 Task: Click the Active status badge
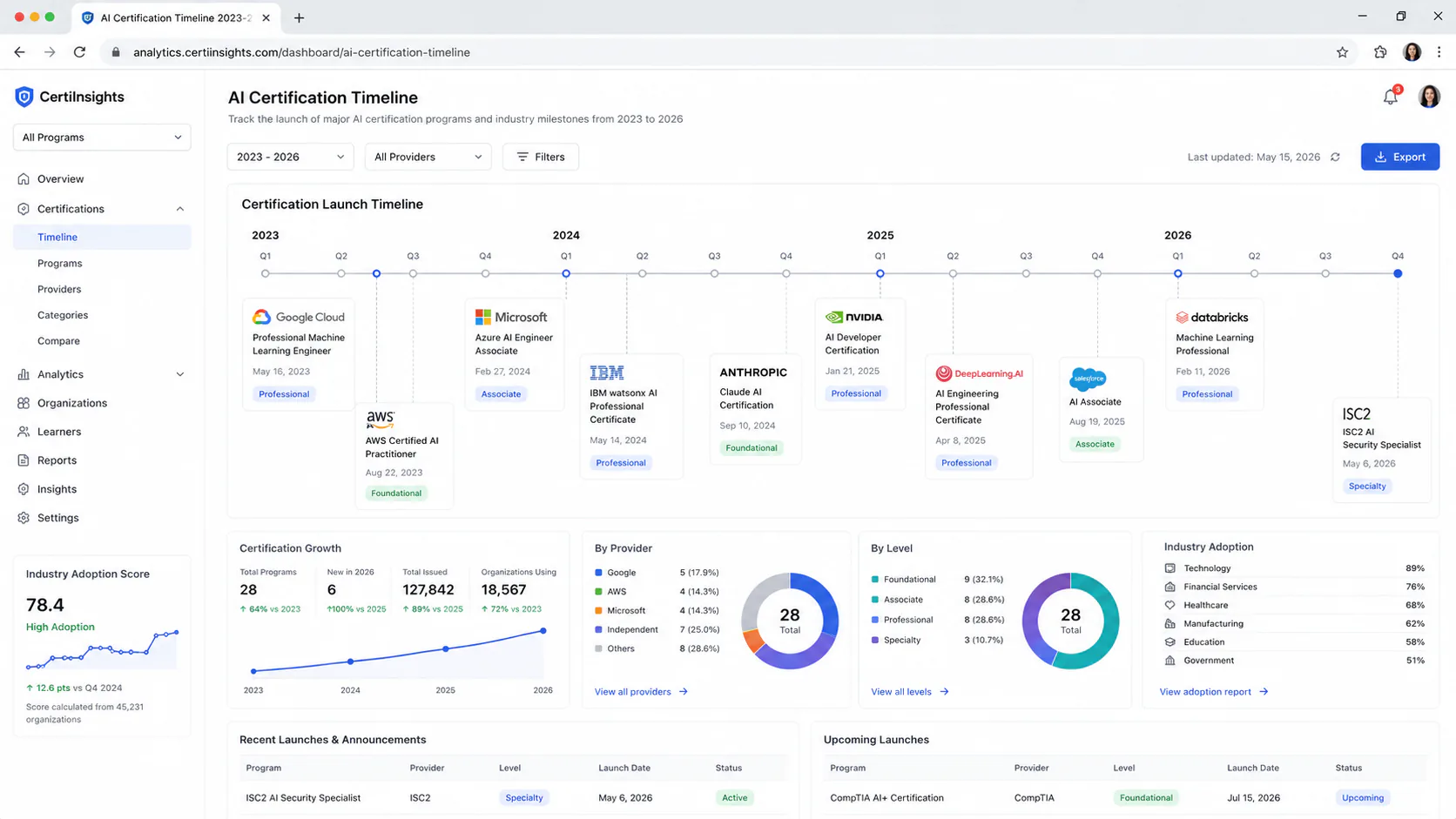(734, 798)
